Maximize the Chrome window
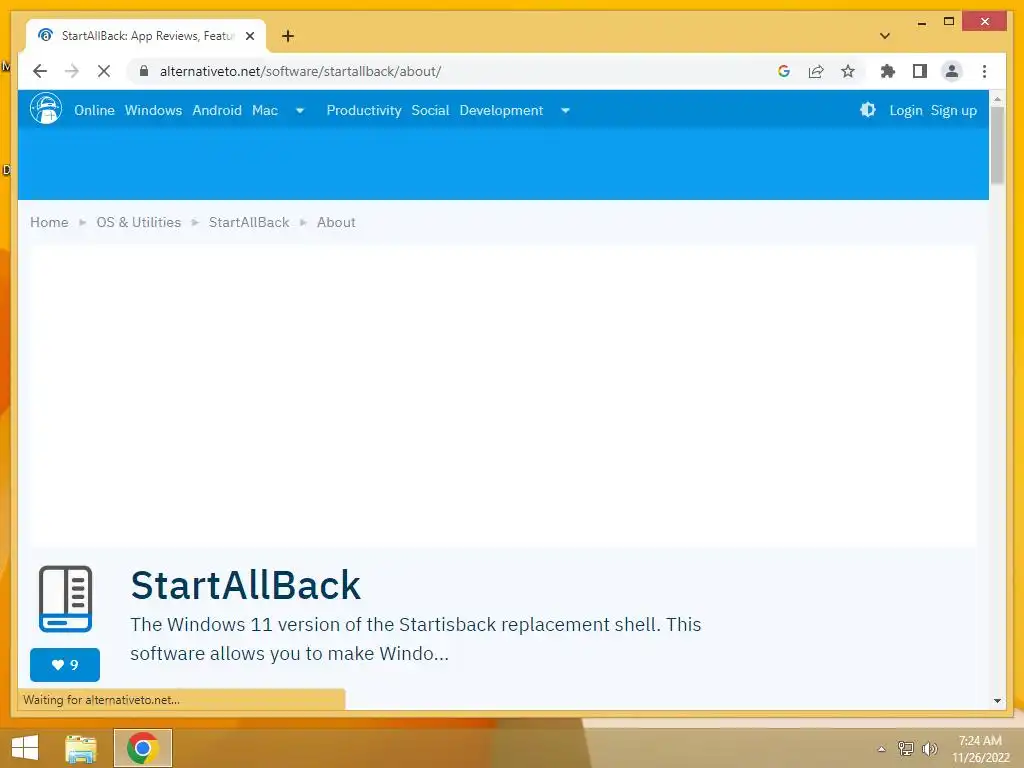 [949, 22]
